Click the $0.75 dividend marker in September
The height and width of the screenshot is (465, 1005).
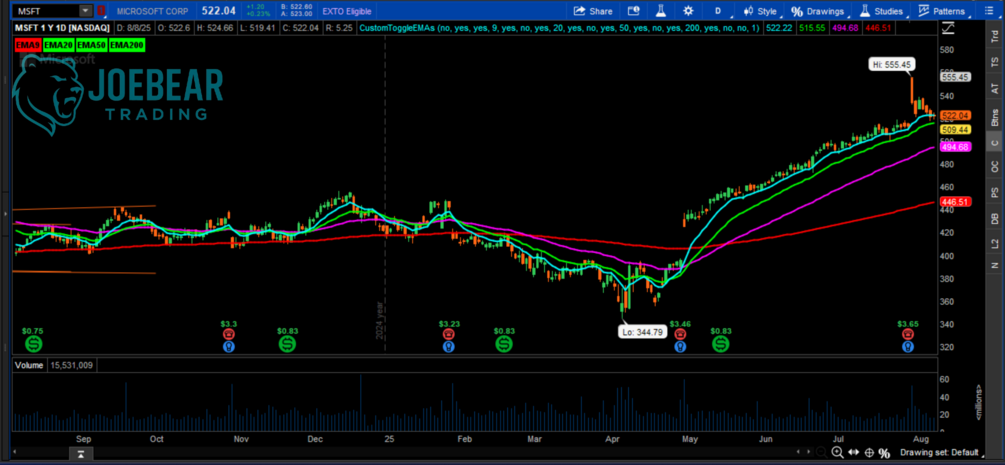[x=33, y=345]
